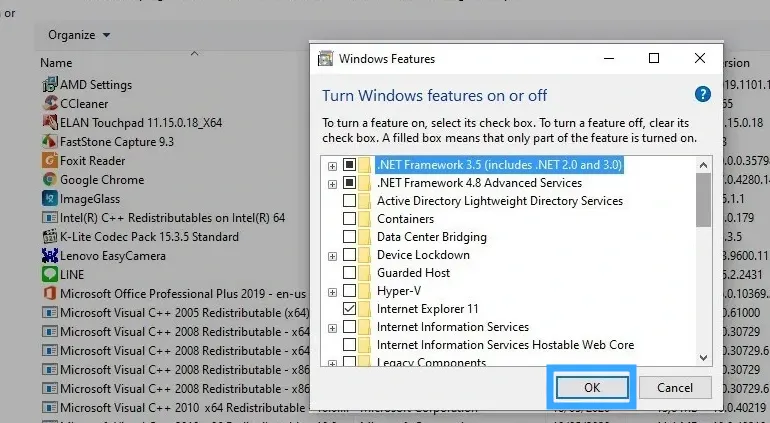This screenshot has width=770, height=423.
Task: Click scrollbar up arrow in features list
Action: click(x=703, y=165)
